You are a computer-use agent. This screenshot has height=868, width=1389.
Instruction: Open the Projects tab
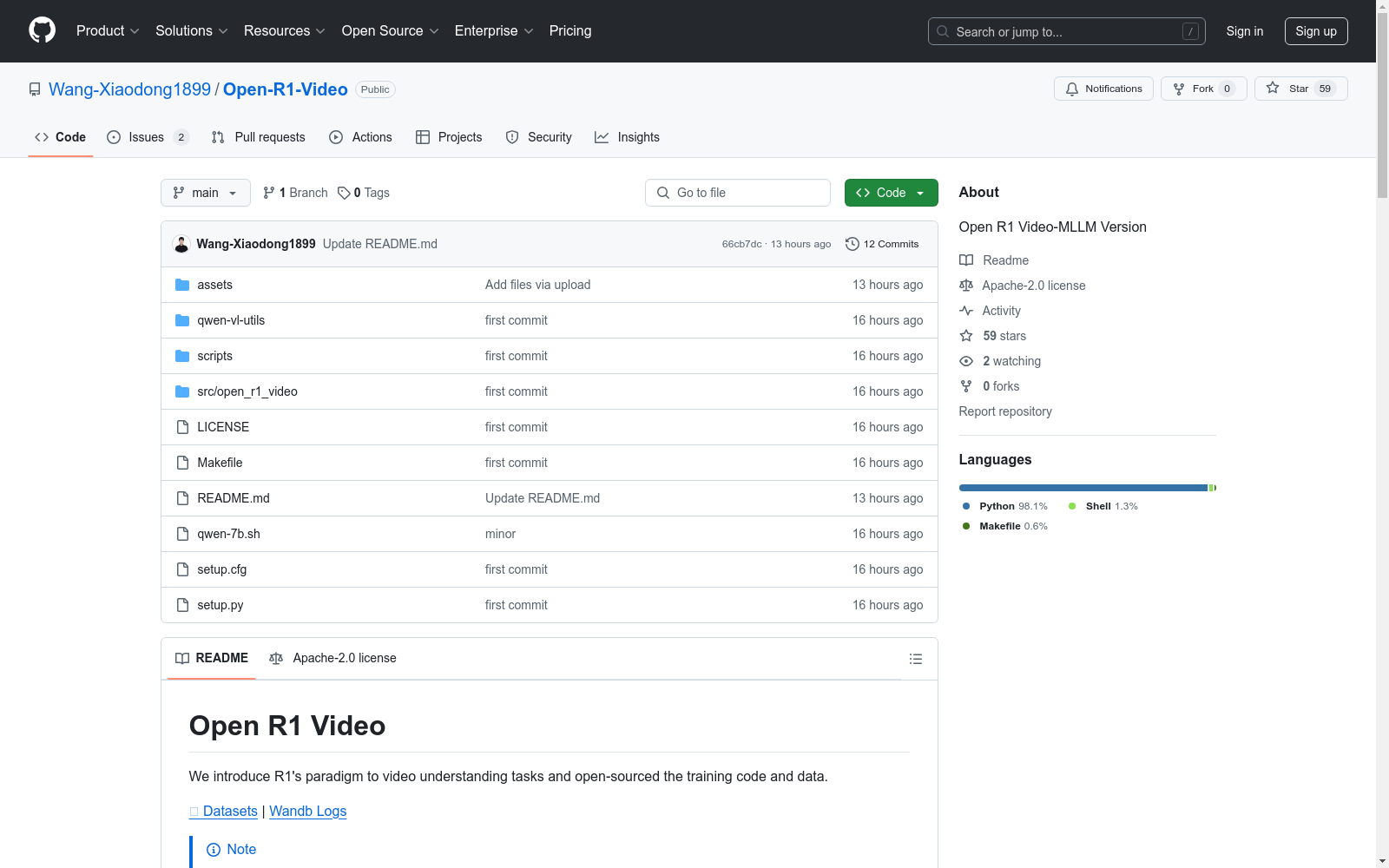449,137
